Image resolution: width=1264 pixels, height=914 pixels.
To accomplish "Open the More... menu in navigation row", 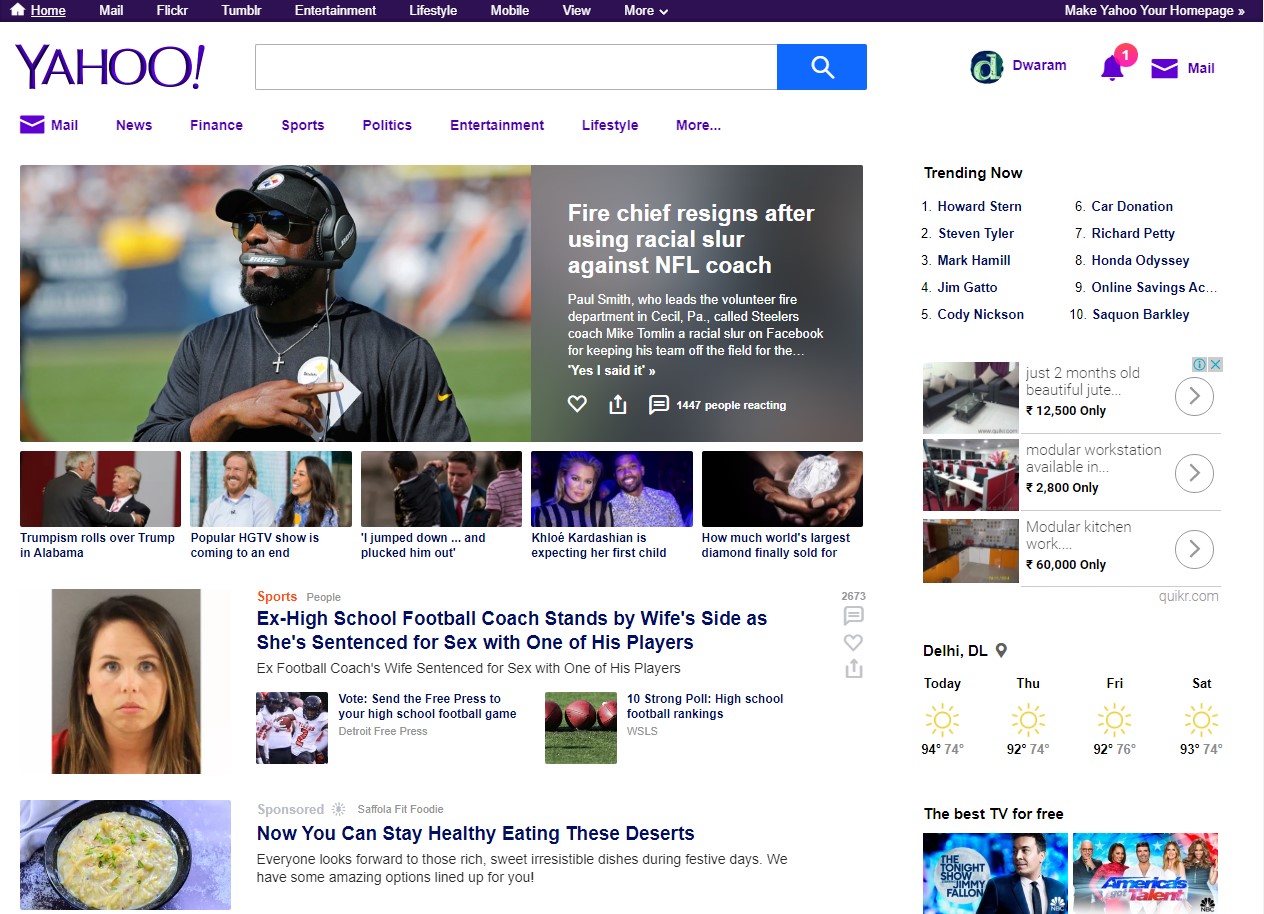I will [x=698, y=125].
